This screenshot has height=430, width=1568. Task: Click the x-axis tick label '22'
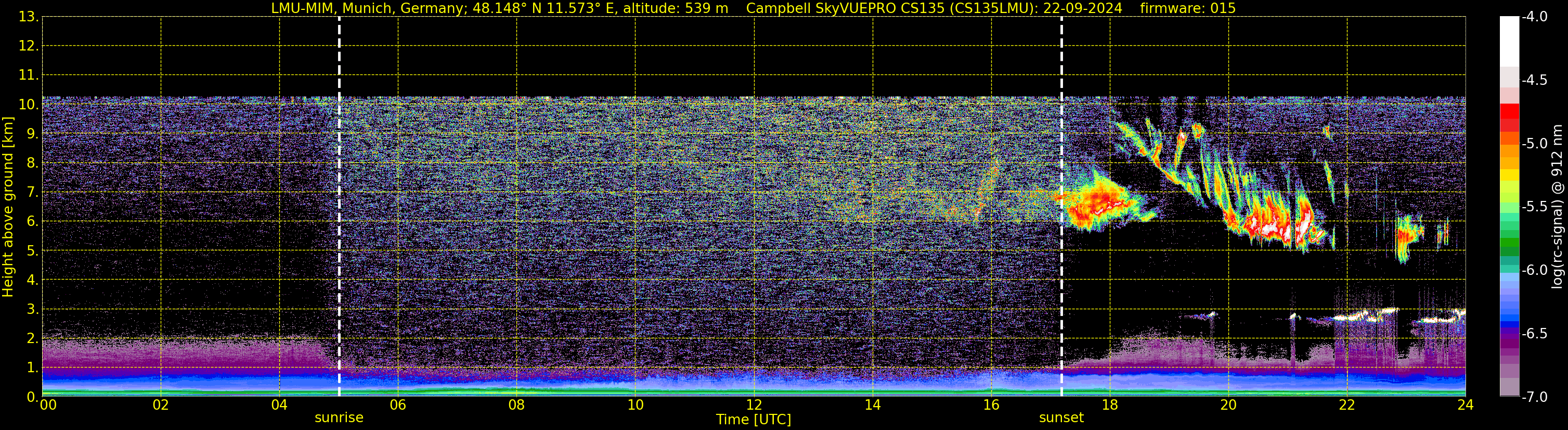[x=1347, y=405]
